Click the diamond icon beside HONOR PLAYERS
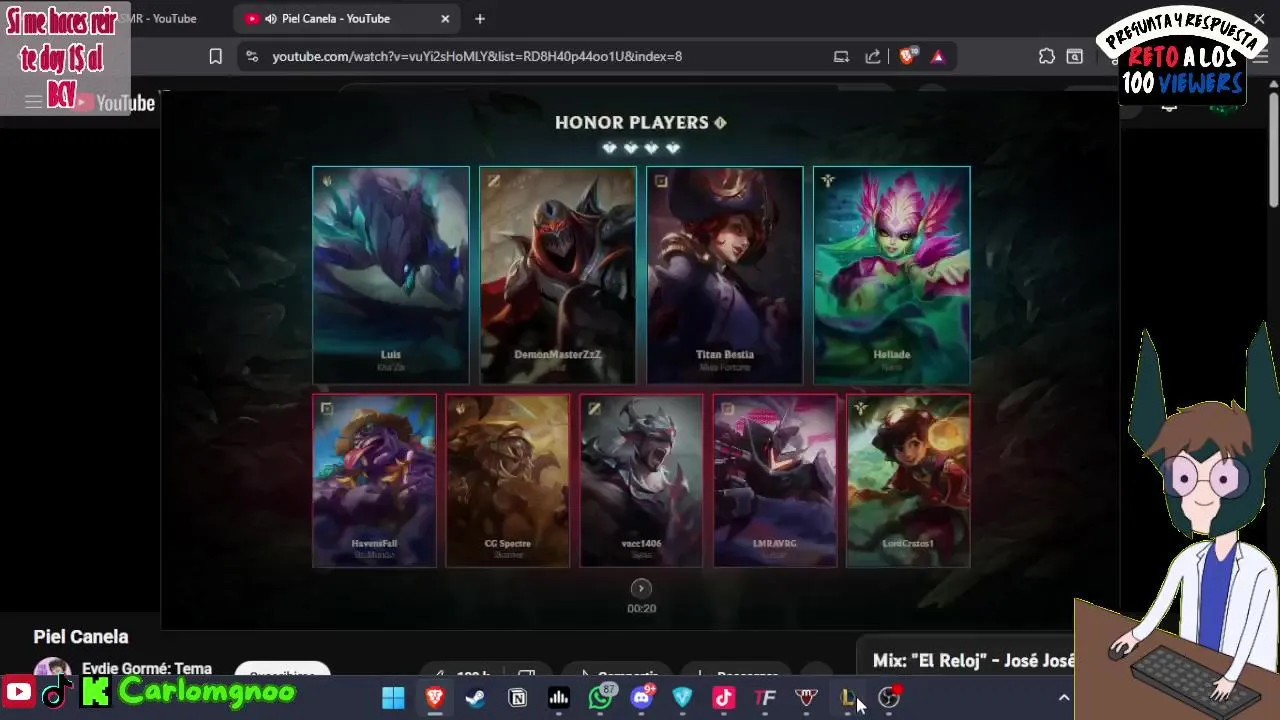1280x720 pixels. 720,123
